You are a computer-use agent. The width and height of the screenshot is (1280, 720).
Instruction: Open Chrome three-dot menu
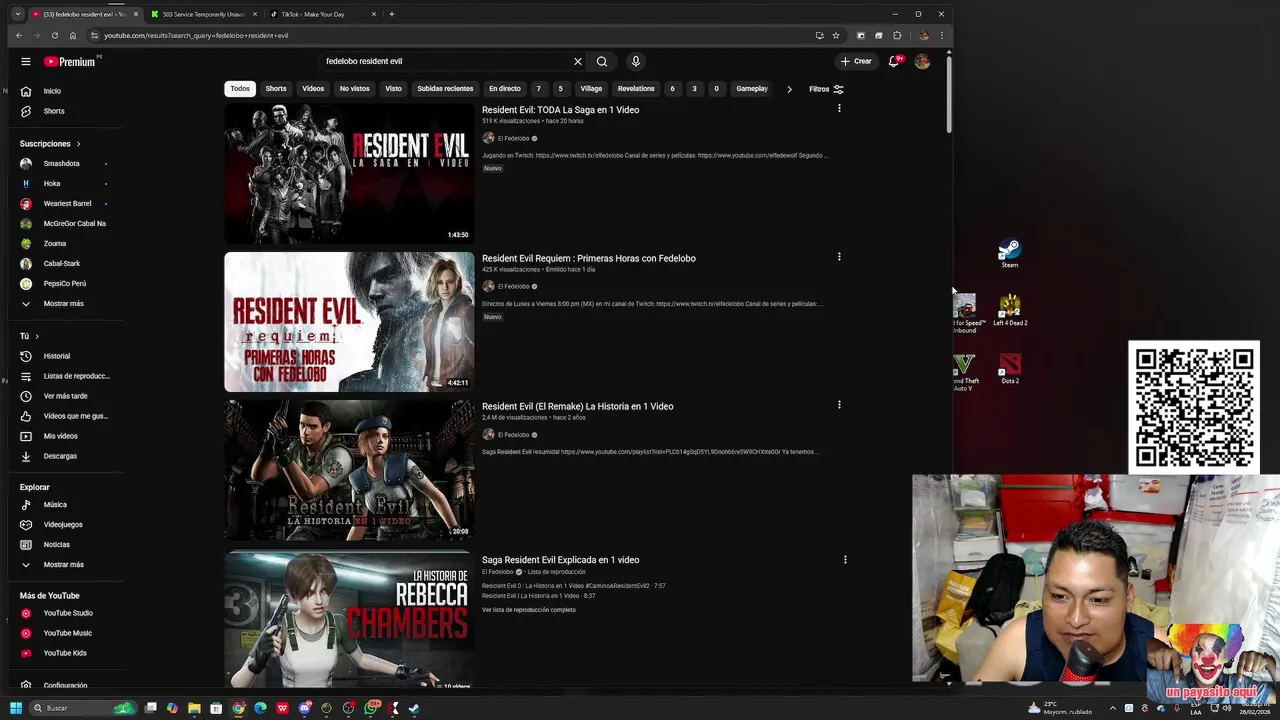click(x=941, y=35)
